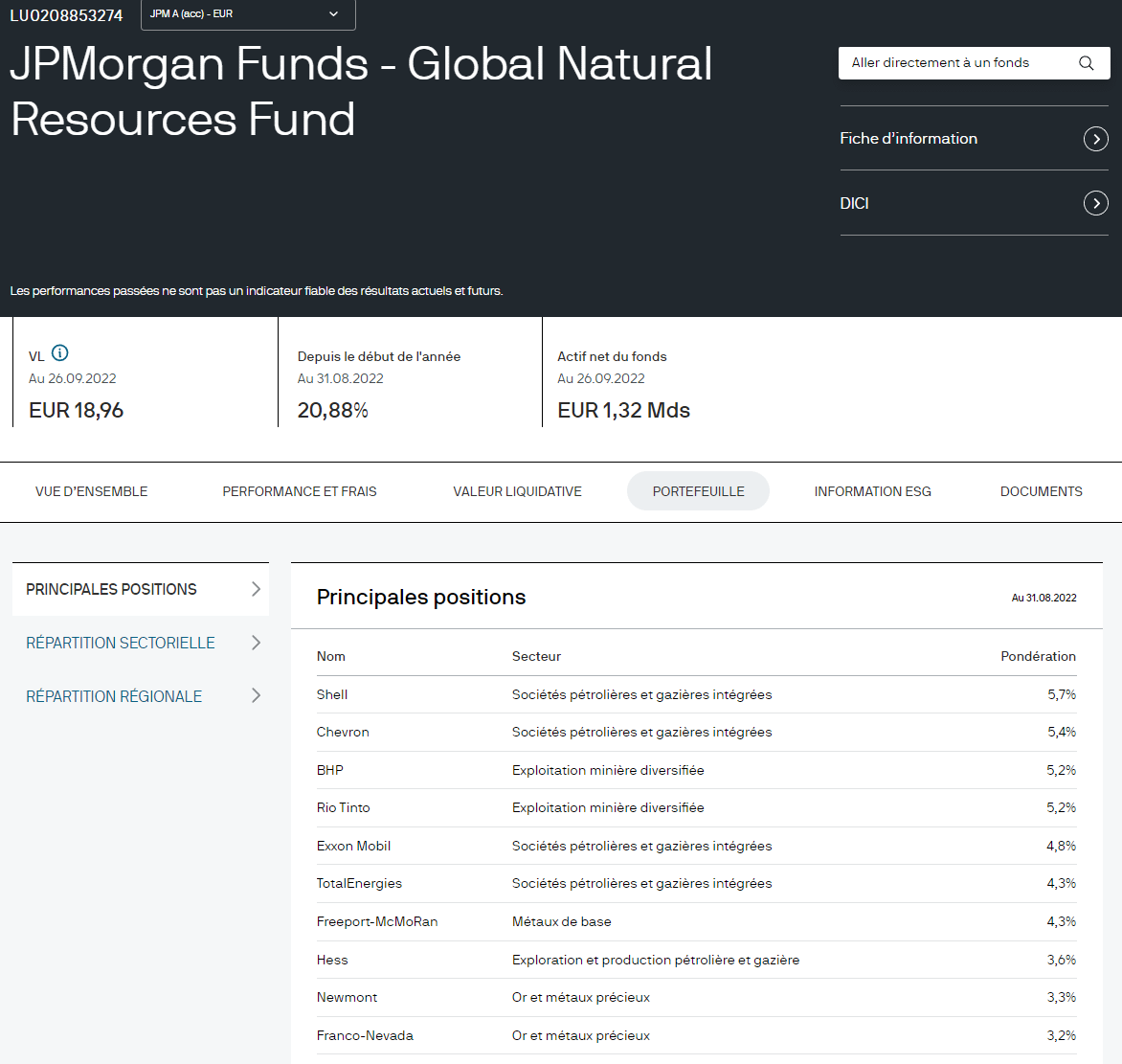This screenshot has width=1122, height=1064.
Task: Select Répartition sectorielle in the sidebar
Action: [121, 643]
